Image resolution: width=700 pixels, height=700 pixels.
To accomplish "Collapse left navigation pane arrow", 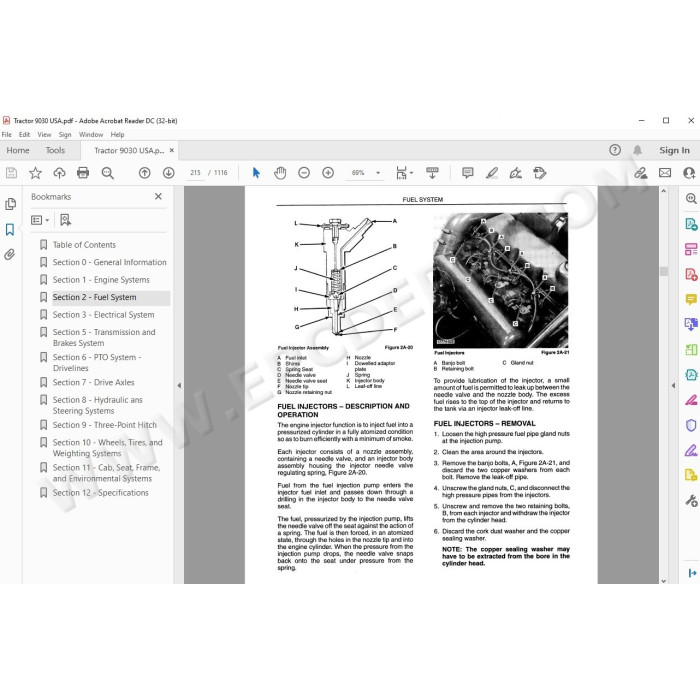I will click(179, 385).
